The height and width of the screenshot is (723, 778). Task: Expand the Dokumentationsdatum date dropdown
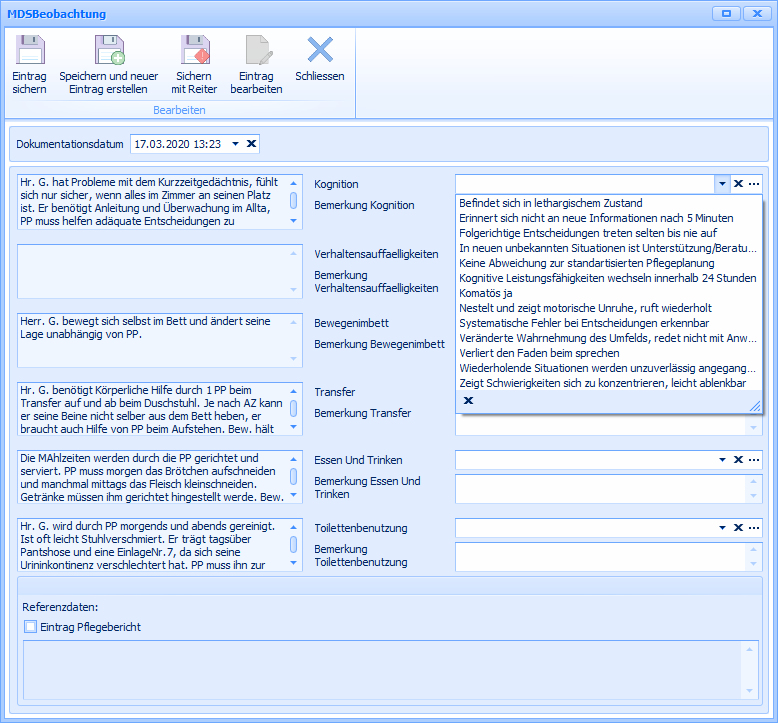(x=235, y=144)
